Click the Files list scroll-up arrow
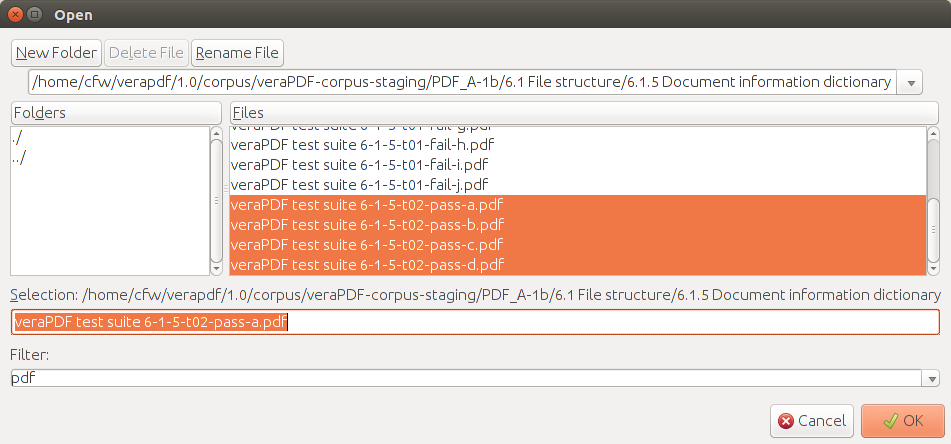Viewport: 951px width, 444px height. coord(933,132)
